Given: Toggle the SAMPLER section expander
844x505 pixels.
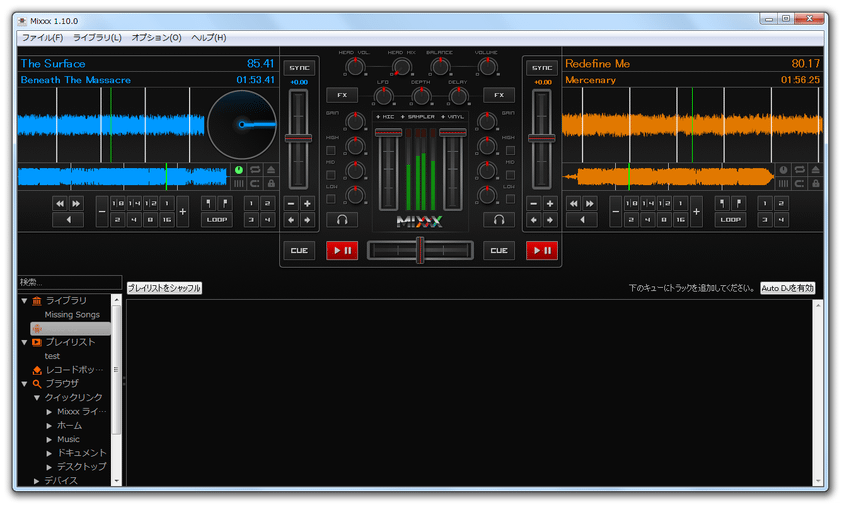Looking at the screenshot, I should pos(418,117).
